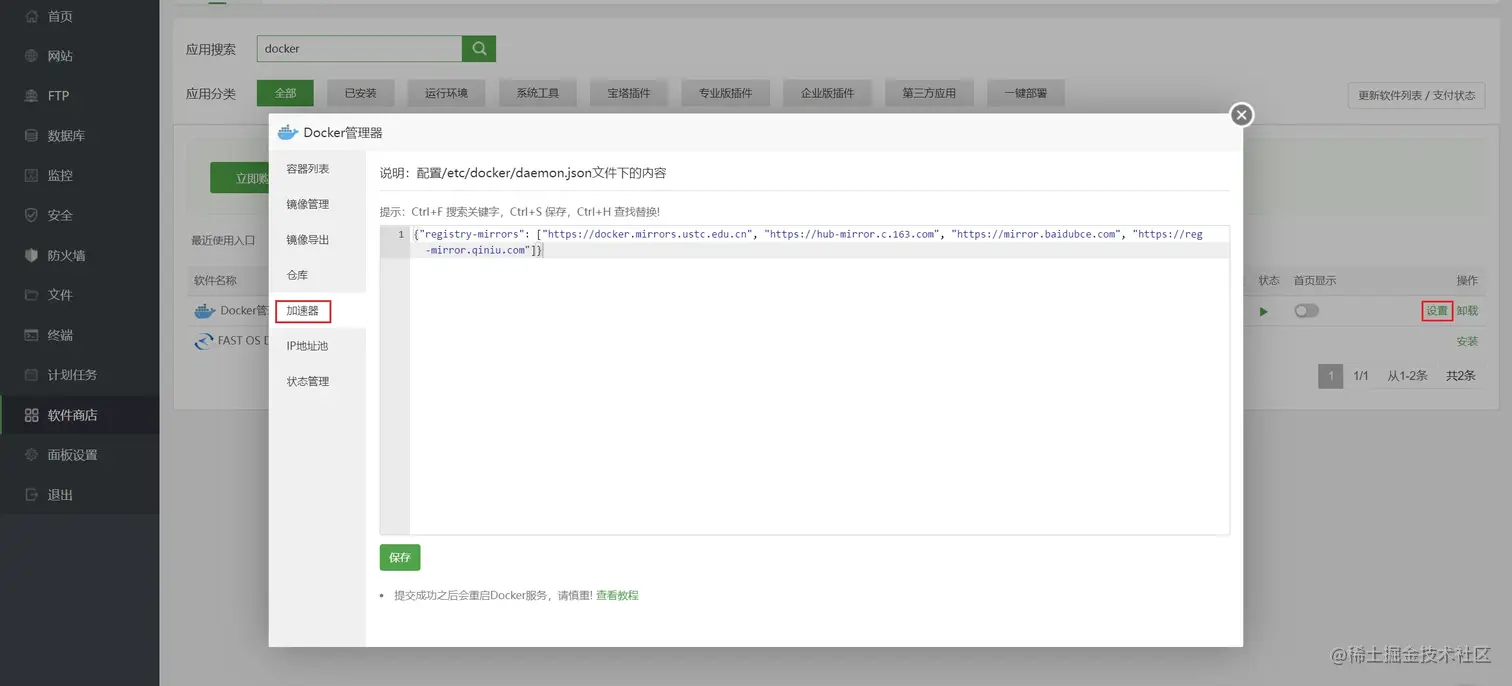
Task: Click the 1/1 page indicator text
Action: pos(1361,376)
